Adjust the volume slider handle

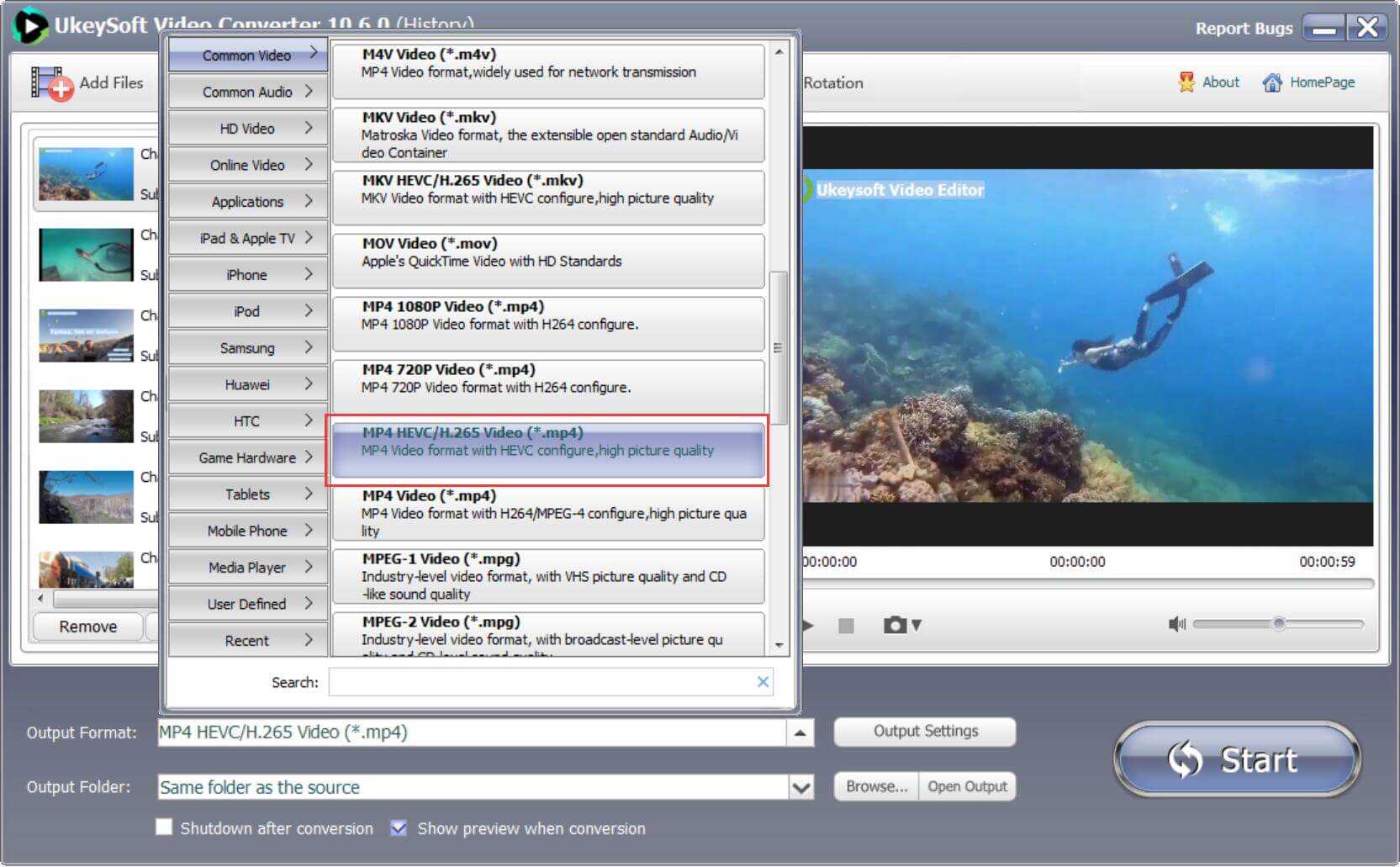click(x=1278, y=624)
